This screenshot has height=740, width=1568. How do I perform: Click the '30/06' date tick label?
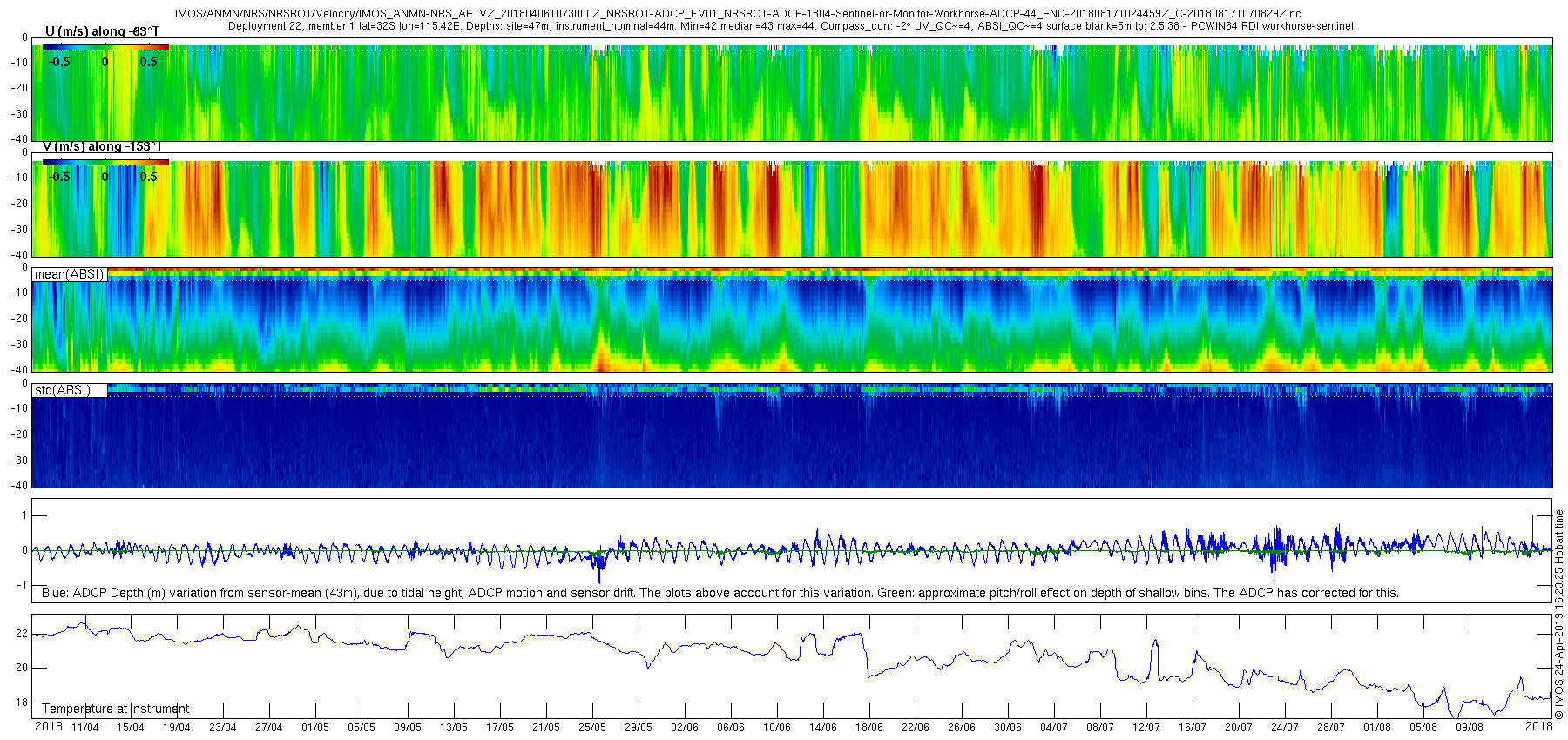[1008, 728]
